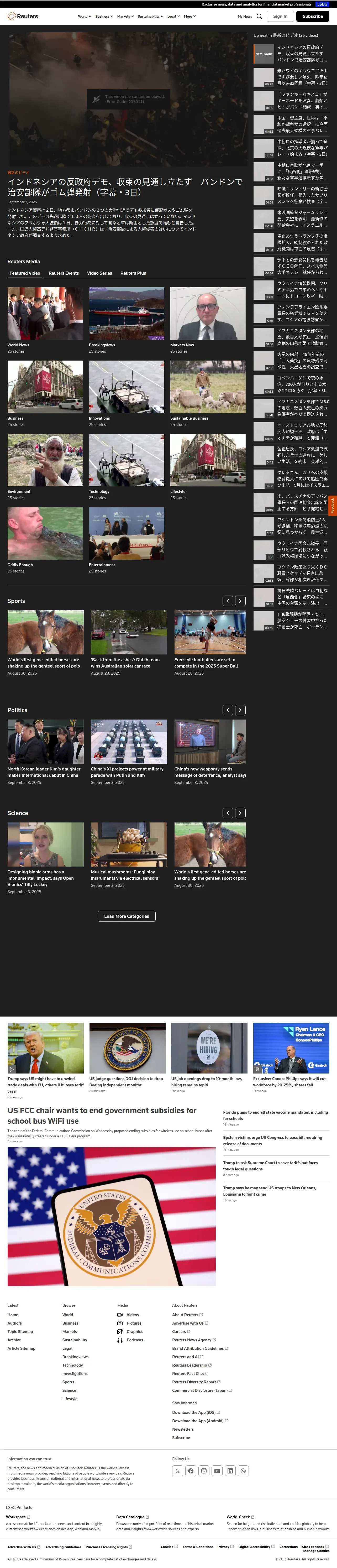Click next arrow in Sports carousel
337x1568 pixels.
click(x=240, y=601)
